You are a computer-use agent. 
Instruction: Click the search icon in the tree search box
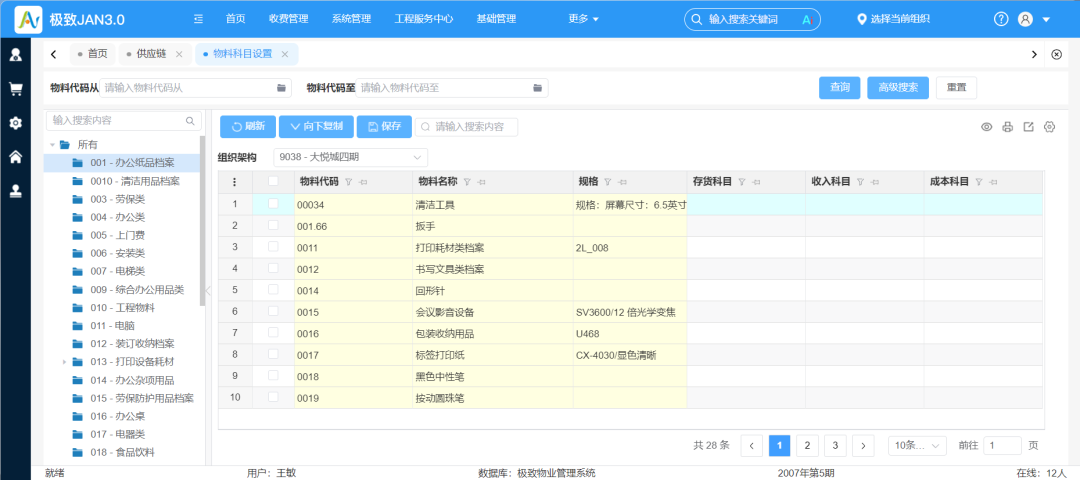(190, 121)
